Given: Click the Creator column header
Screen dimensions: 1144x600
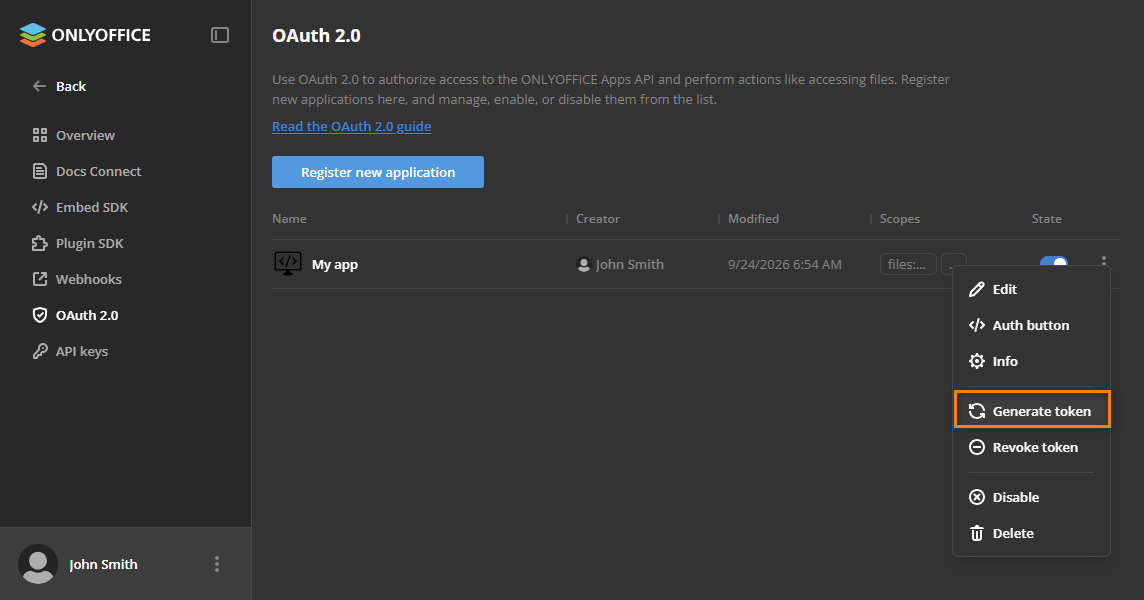Looking at the screenshot, I should click(x=598, y=218).
